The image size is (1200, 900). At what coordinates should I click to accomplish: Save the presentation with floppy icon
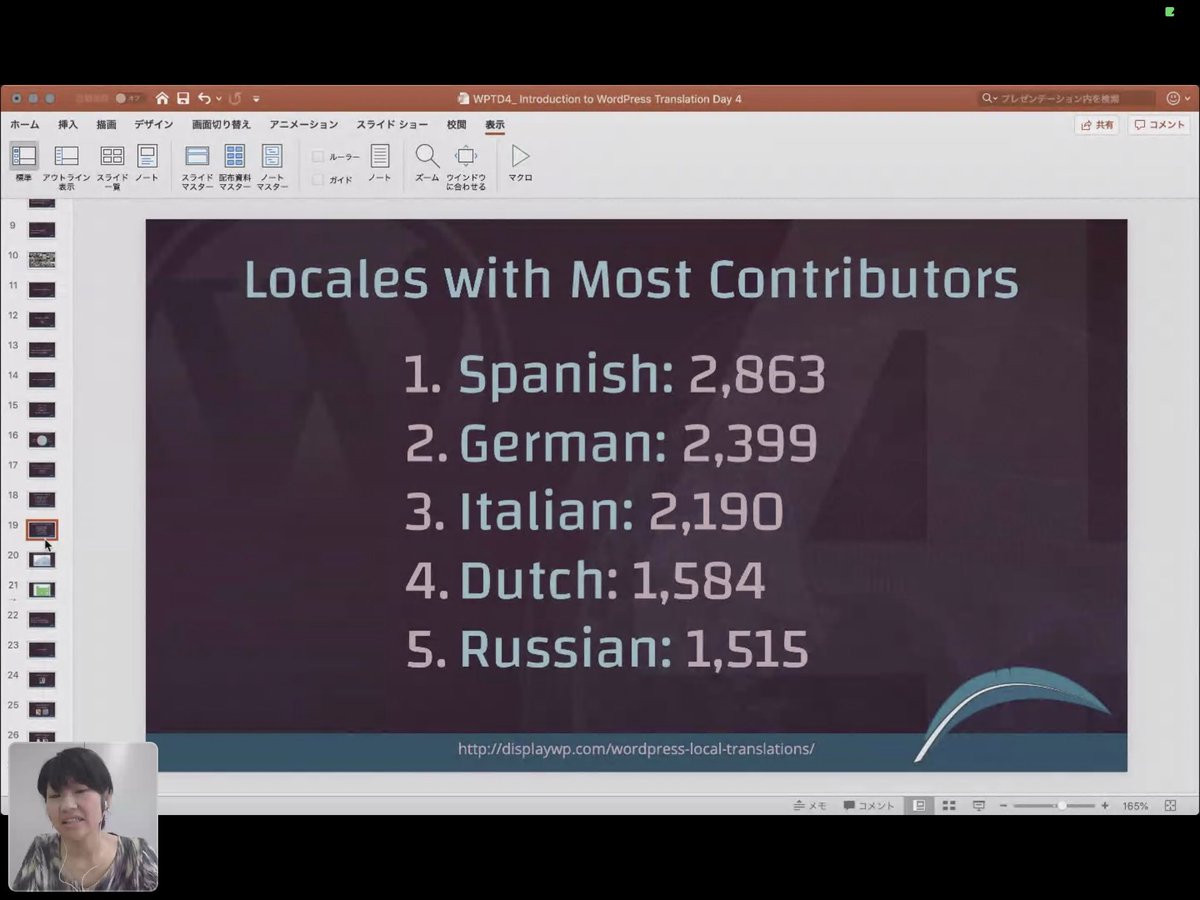(x=183, y=98)
